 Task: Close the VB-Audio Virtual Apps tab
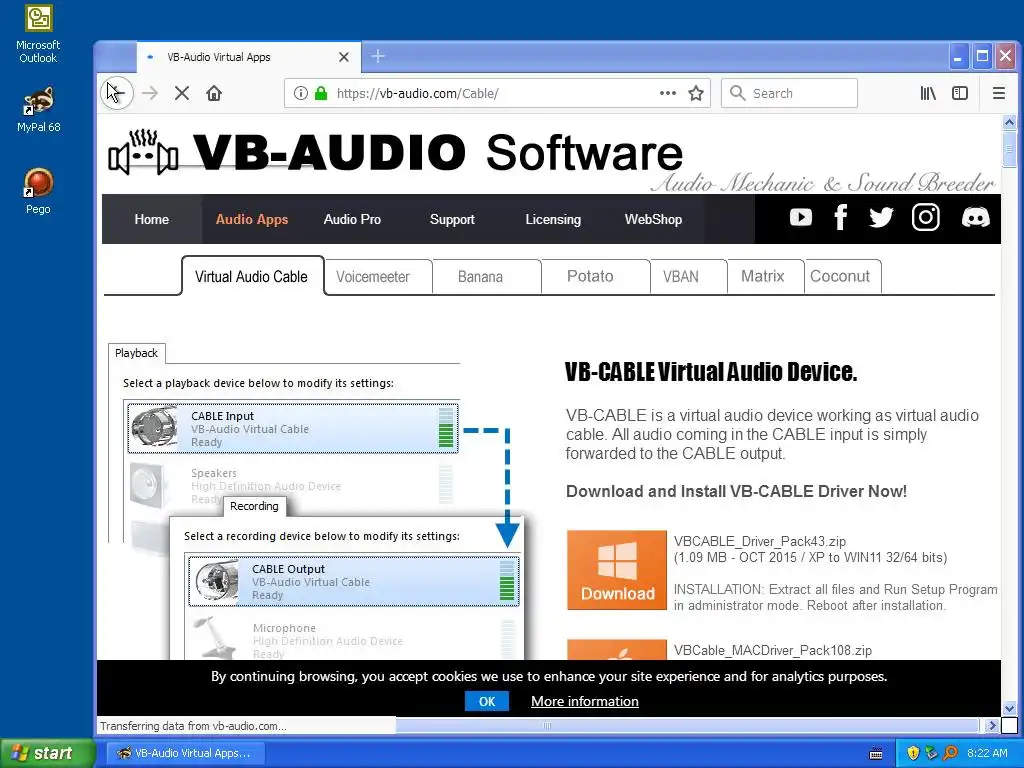(x=344, y=57)
